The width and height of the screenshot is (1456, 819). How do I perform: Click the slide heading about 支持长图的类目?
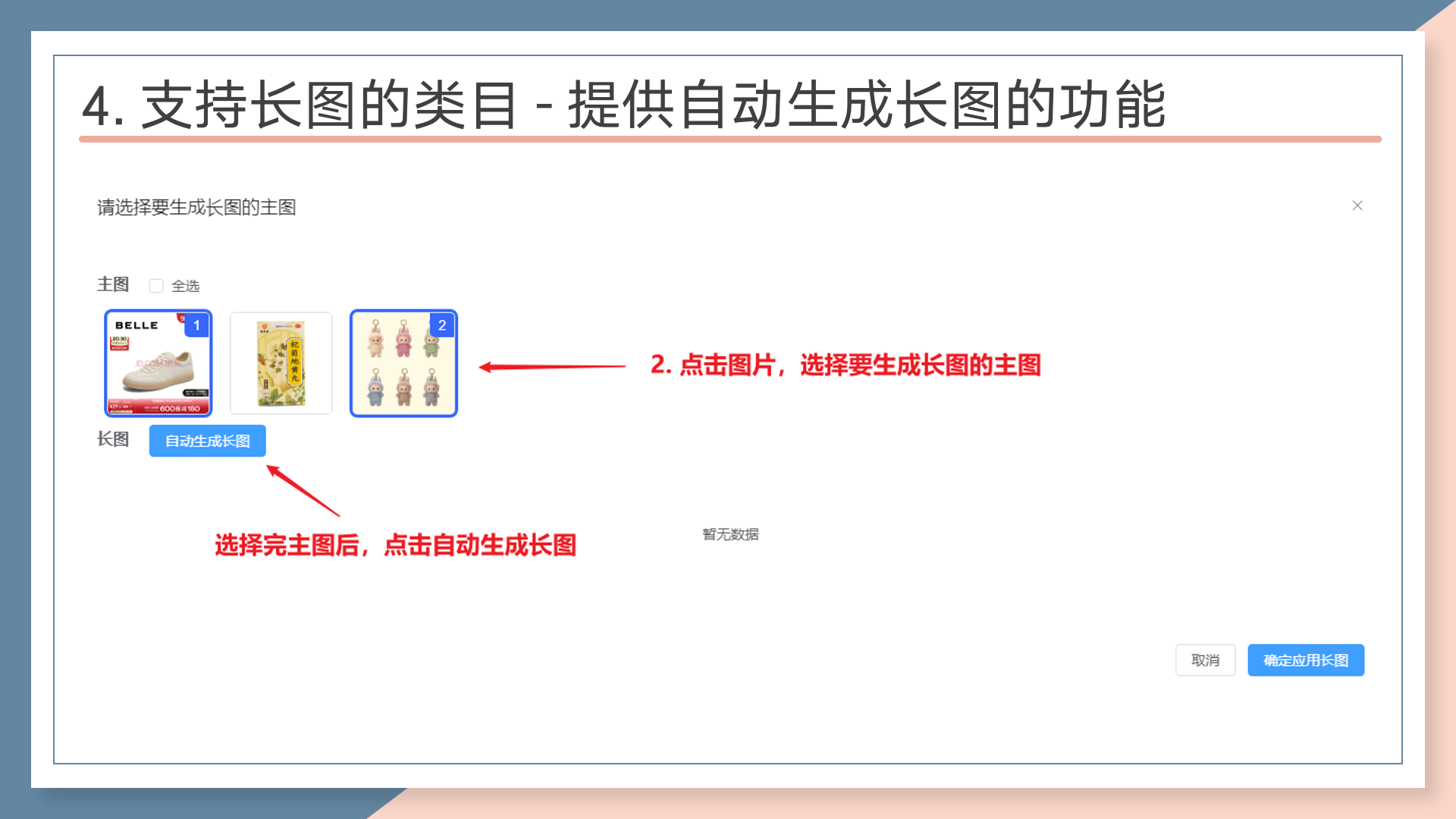point(622,105)
